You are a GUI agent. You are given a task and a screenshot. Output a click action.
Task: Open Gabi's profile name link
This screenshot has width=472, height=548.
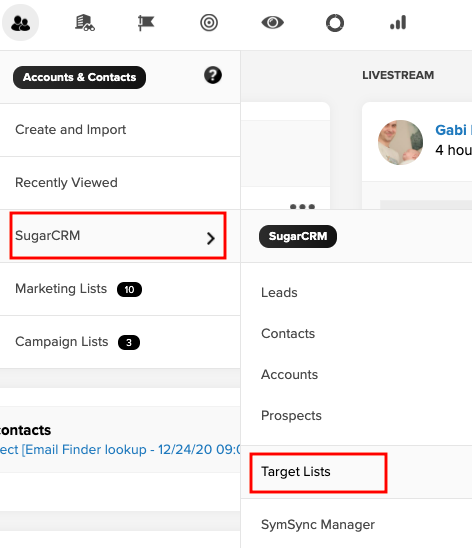click(x=453, y=130)
